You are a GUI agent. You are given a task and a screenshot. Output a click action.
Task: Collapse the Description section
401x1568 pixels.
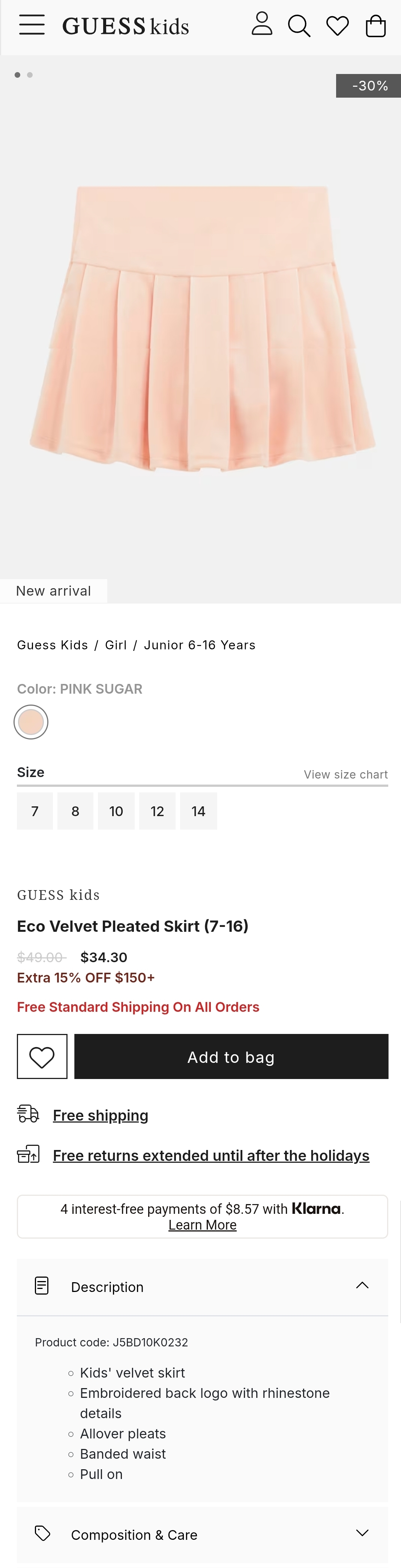(x=362, y=1286)
